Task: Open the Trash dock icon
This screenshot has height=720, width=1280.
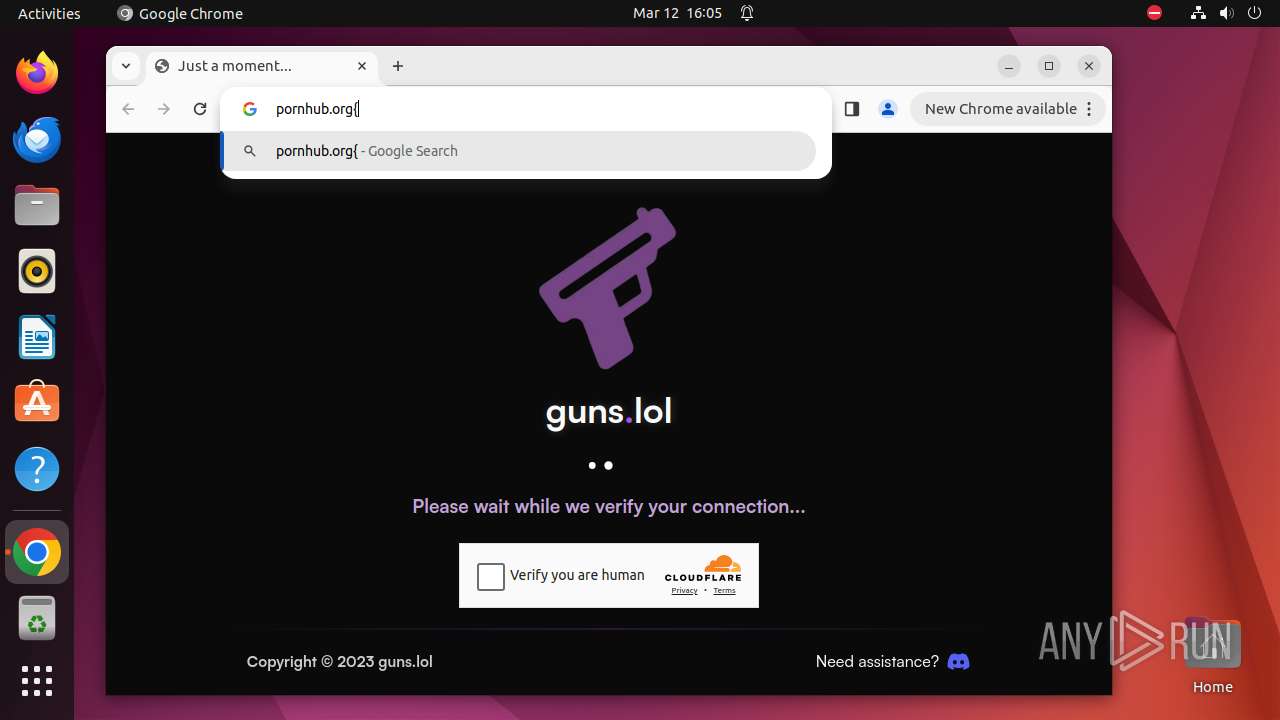Action: point(37,618)
